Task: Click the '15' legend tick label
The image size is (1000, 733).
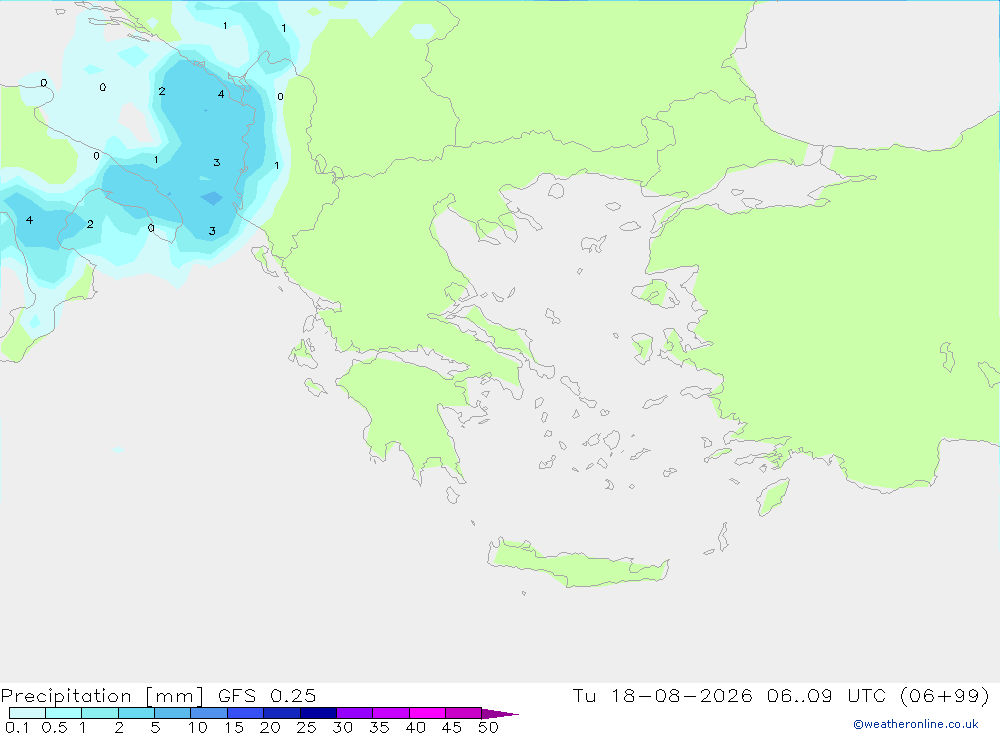Action: click(234, 727)
